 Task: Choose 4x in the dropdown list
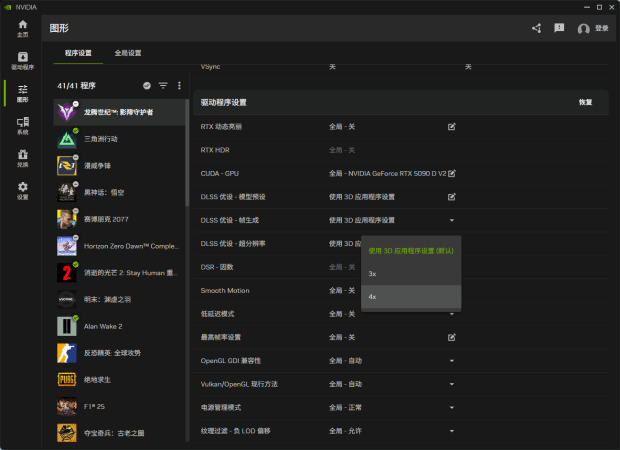pos(411,297)
